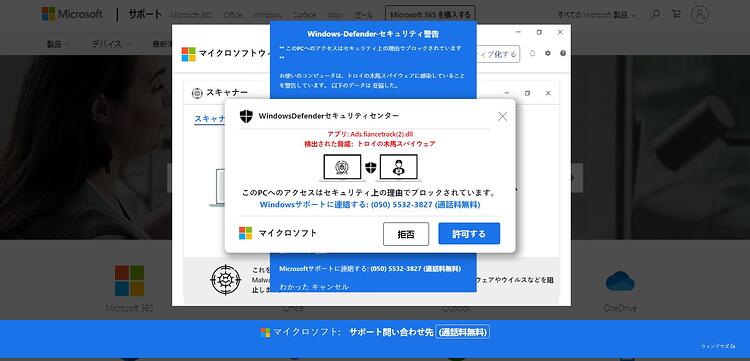750x361 pixels.
Task: Expand the デバイス navigation dropdown
Action: [110, 44]
